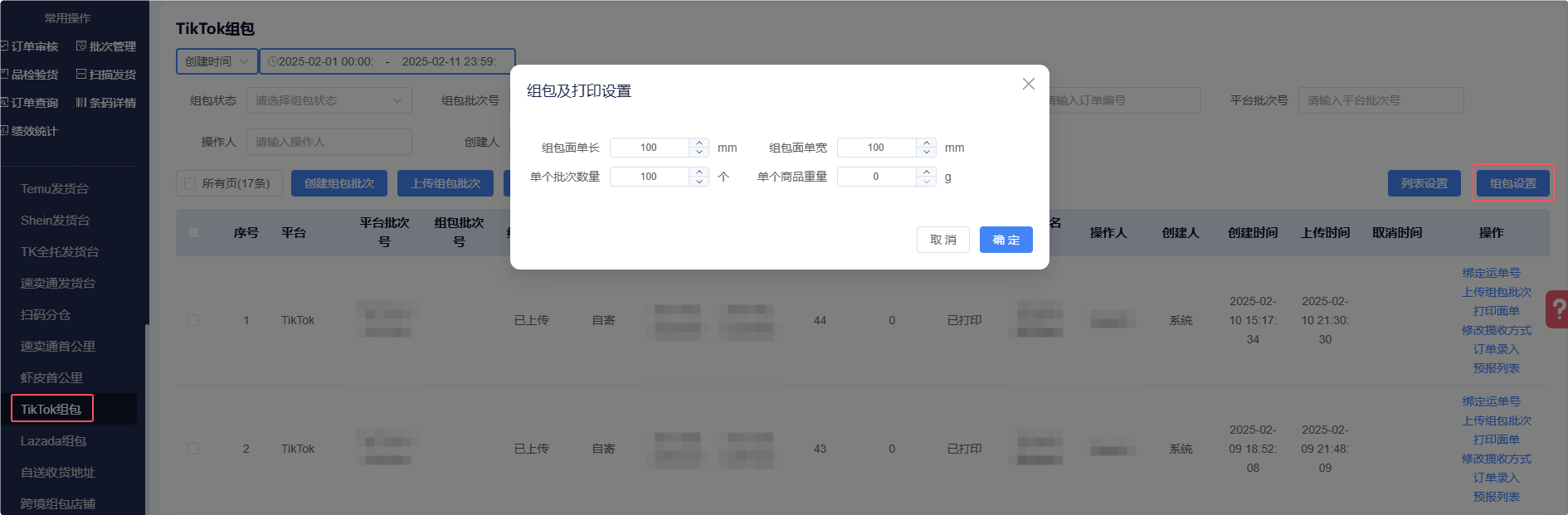Open the 组包状态 status dropdown
The height and width of the screenshot is (515, 1568).
[x=329, y=100]
